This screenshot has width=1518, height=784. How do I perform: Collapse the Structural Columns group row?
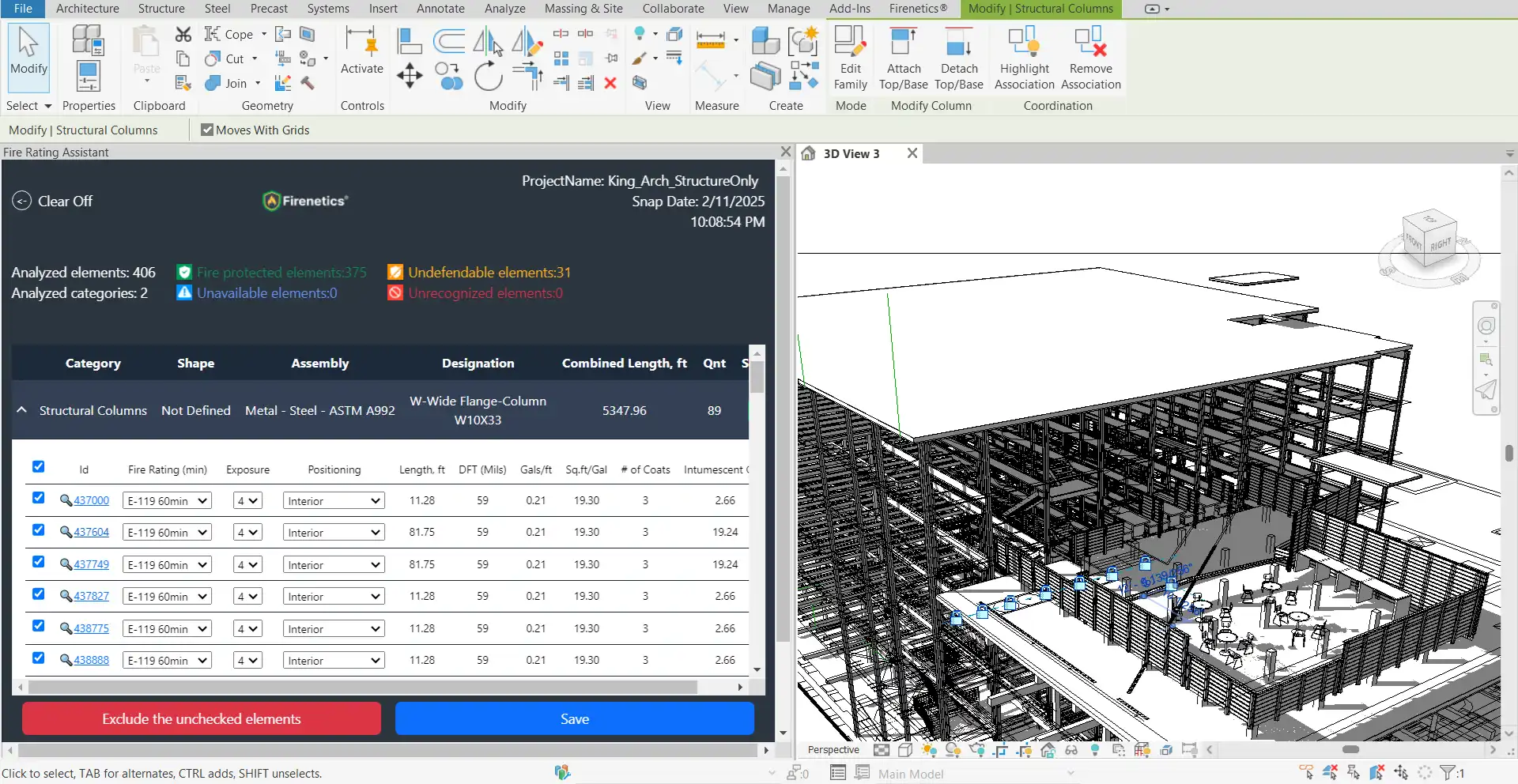[22, 410]
